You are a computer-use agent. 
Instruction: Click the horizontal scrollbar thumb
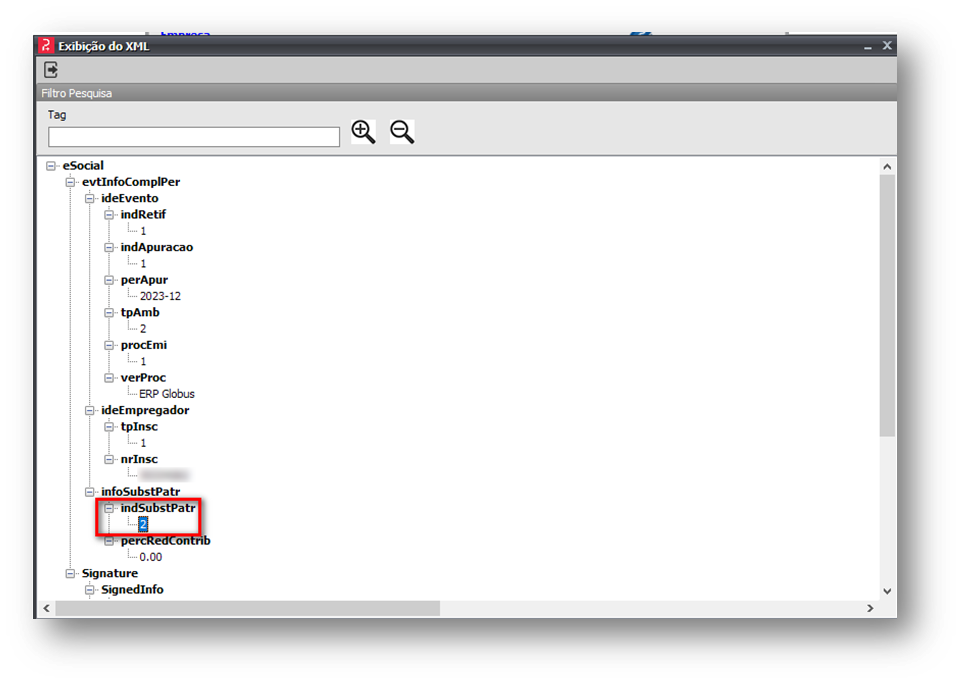(x=248, y=609)
